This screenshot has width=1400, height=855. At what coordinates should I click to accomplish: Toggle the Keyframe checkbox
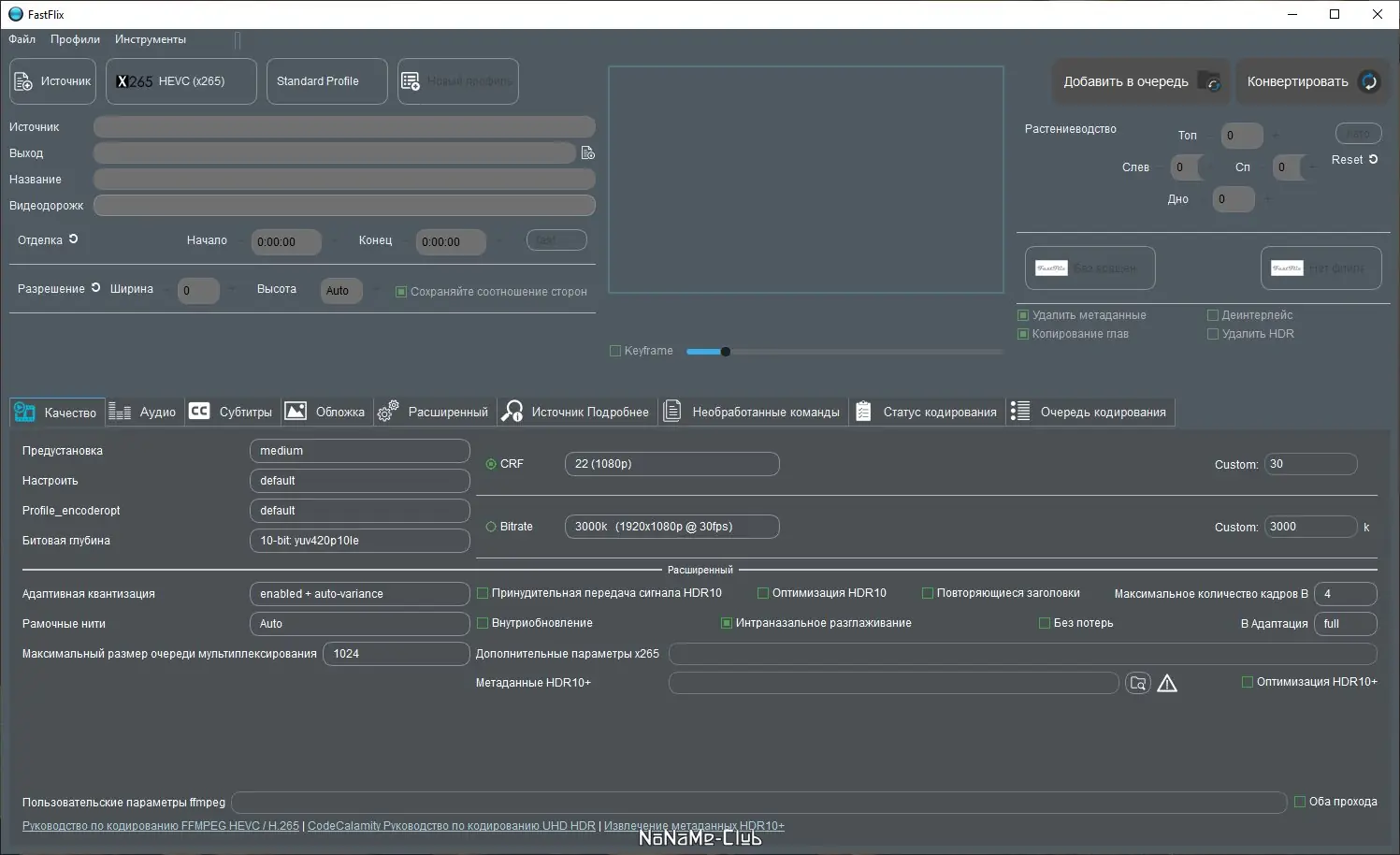tap(615, 351)
